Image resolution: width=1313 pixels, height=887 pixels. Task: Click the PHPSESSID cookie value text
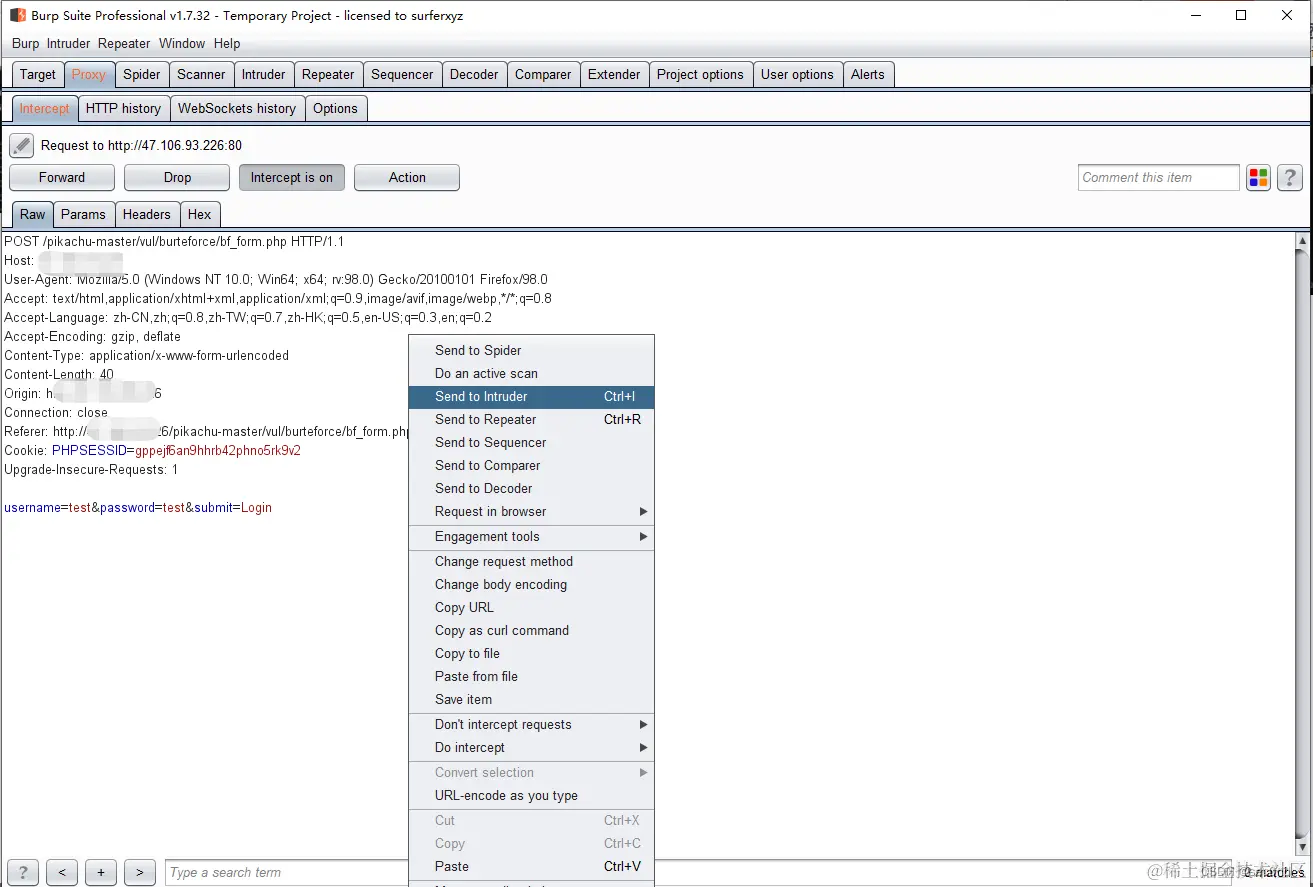coord(218,451)
